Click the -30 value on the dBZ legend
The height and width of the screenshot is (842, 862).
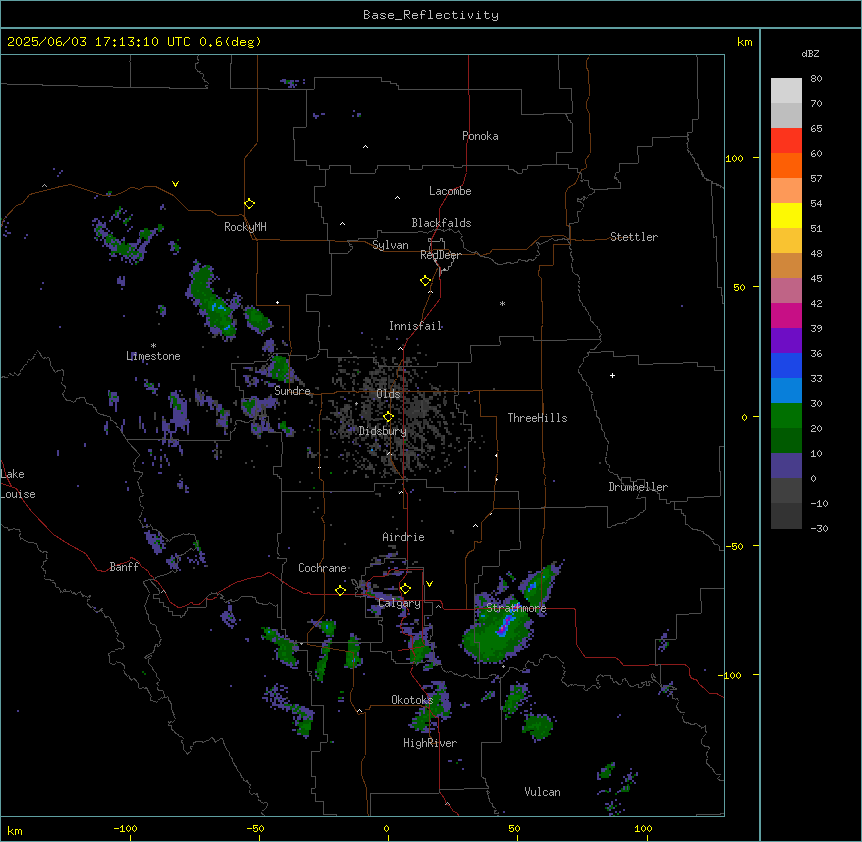pyautogui.click(x=819, y=528)
